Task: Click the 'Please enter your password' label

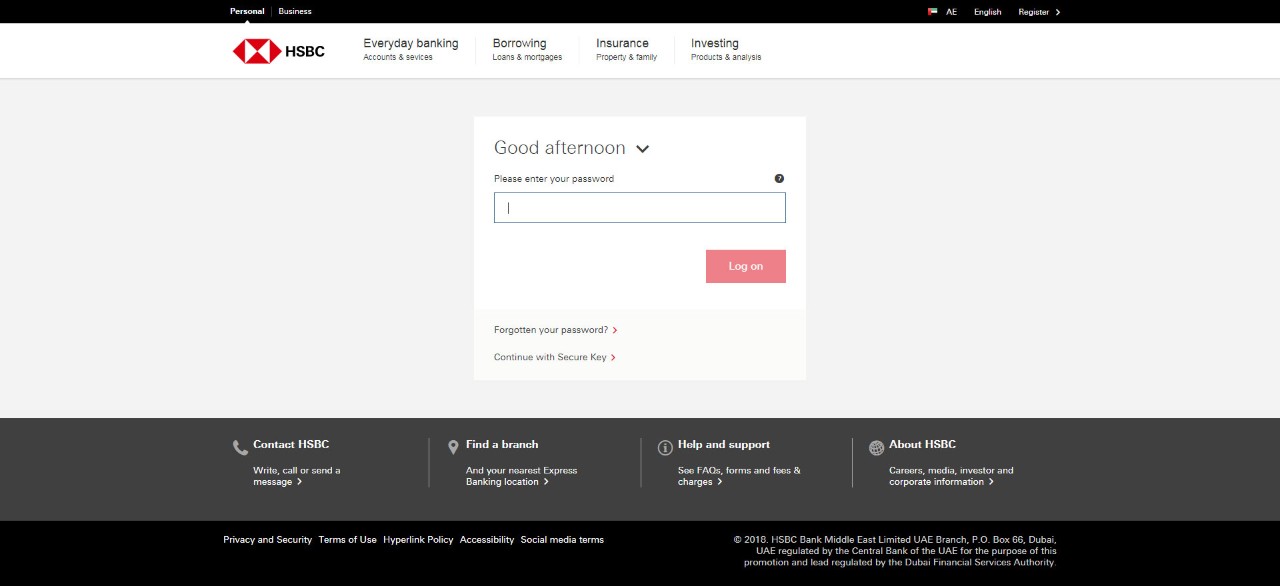Action: click(x=554, y=179)
